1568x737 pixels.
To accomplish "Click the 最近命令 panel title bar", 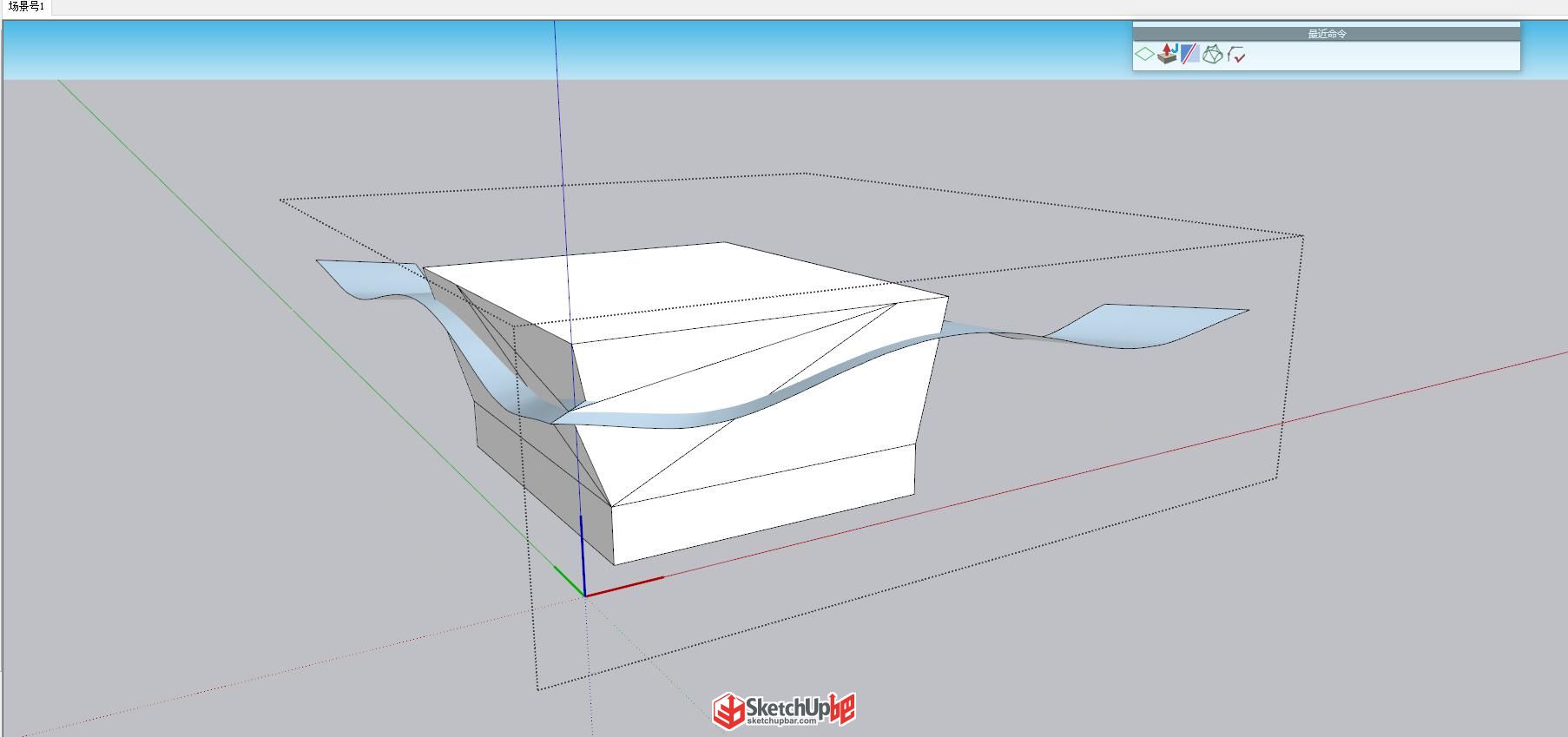I will [x=1327, y=34].
